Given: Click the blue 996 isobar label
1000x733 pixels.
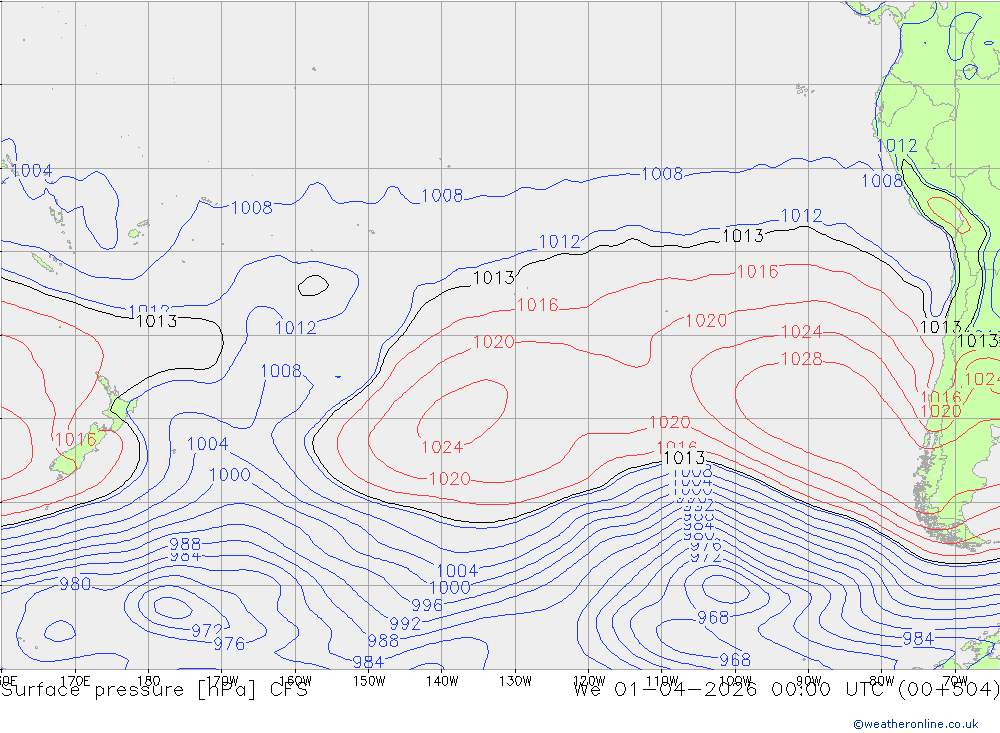Looking at the screenshot, I should [x=427, y=605].
